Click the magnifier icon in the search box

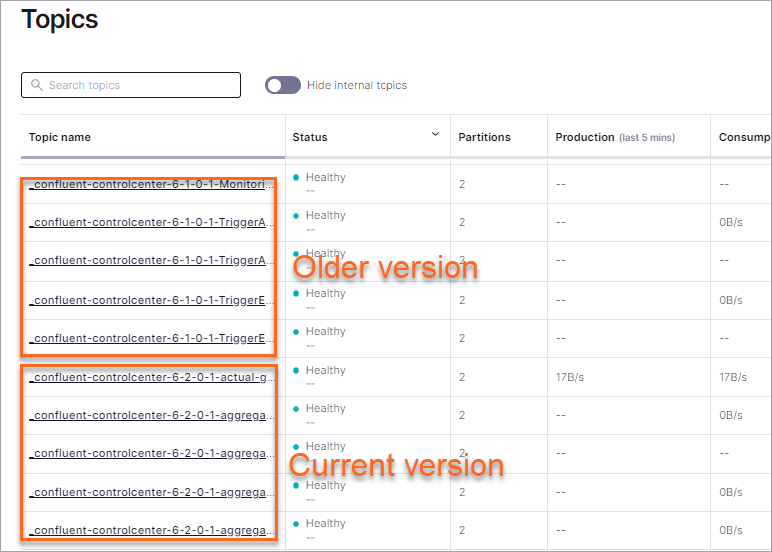pos(37,86)
